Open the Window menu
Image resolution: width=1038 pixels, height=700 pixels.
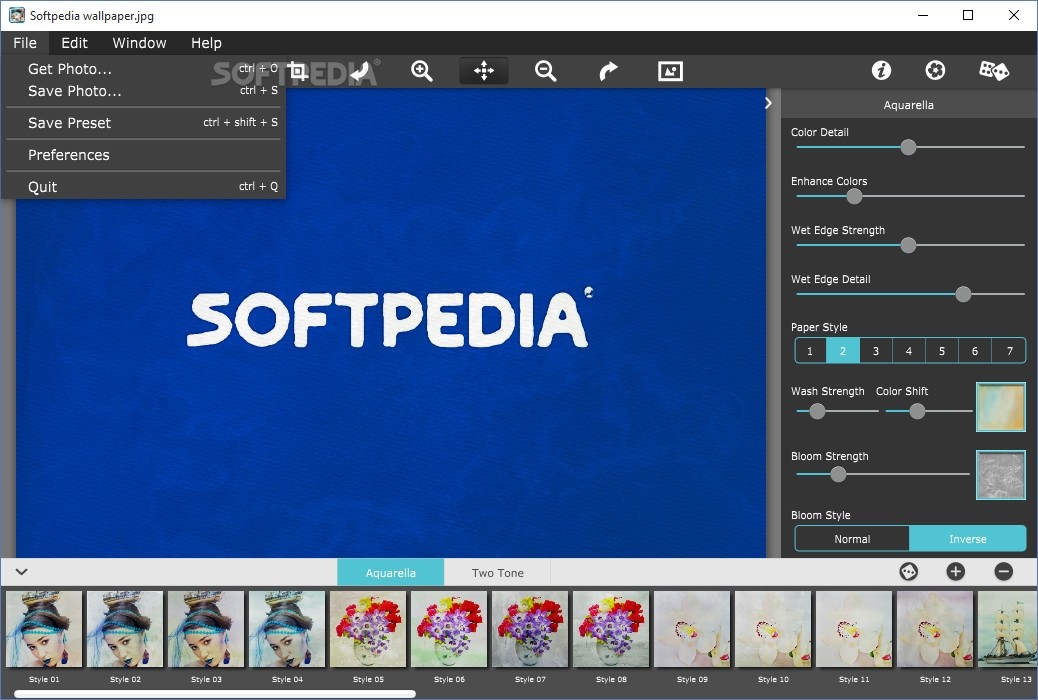pos(139,43)
